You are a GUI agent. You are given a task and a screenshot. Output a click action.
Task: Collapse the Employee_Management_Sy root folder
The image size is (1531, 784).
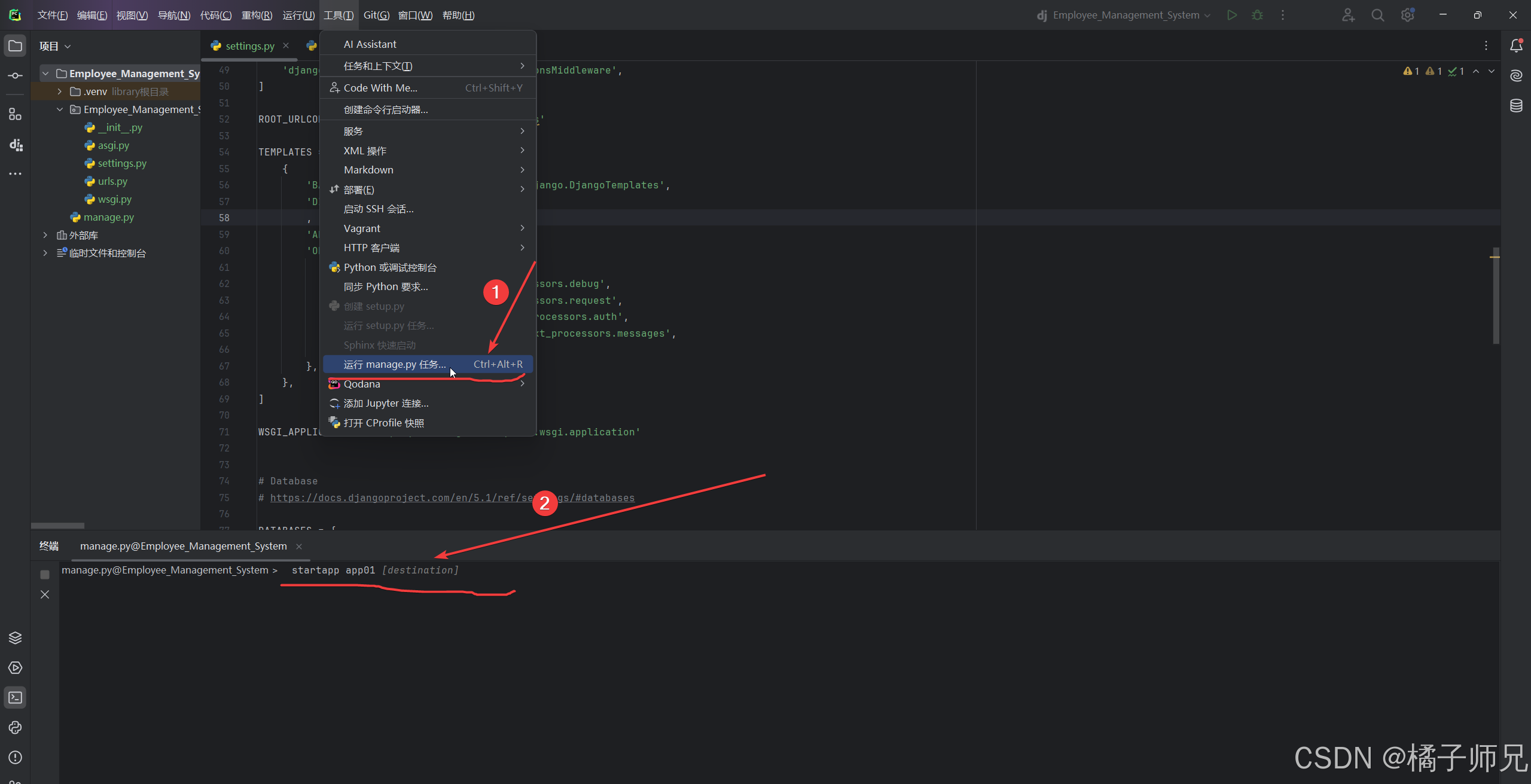tap(45, 74)
